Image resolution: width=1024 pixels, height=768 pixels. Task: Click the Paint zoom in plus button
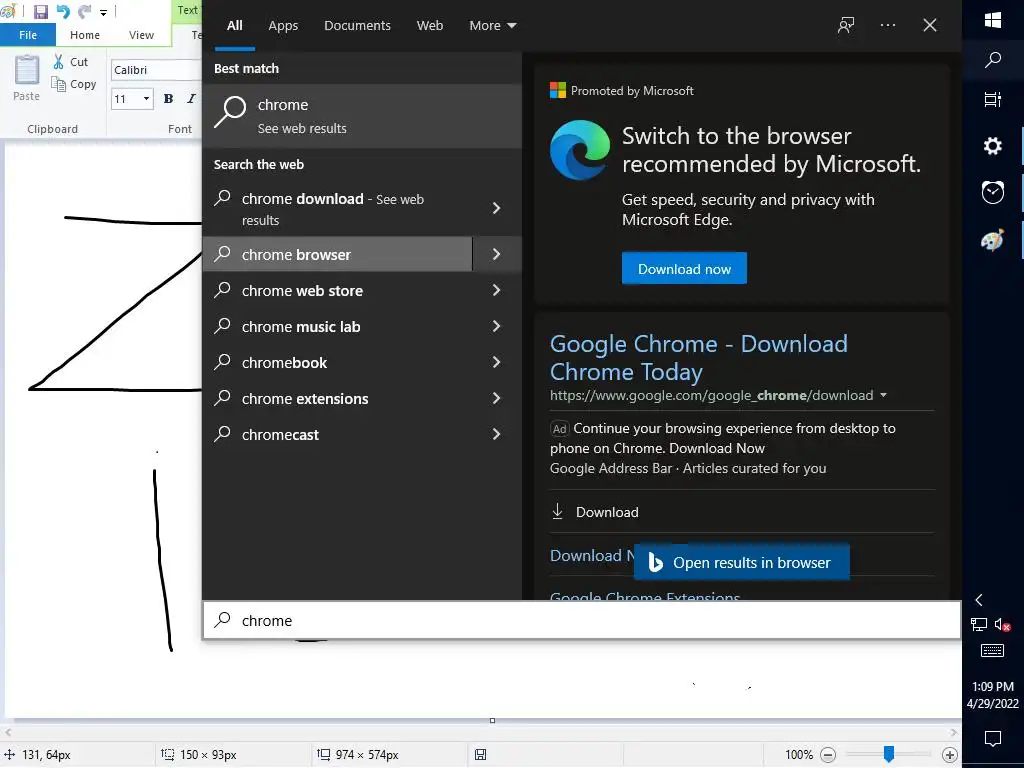pos(950,755)
